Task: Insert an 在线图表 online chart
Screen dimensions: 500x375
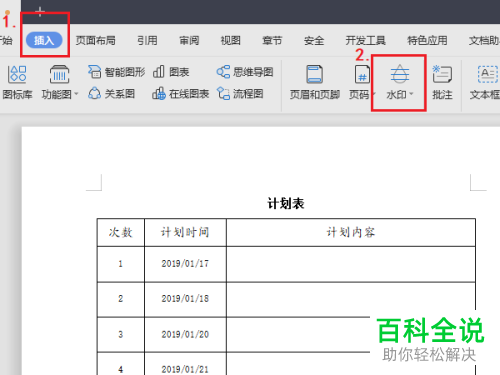Action: pyautogui.click(x=180, y=94)
